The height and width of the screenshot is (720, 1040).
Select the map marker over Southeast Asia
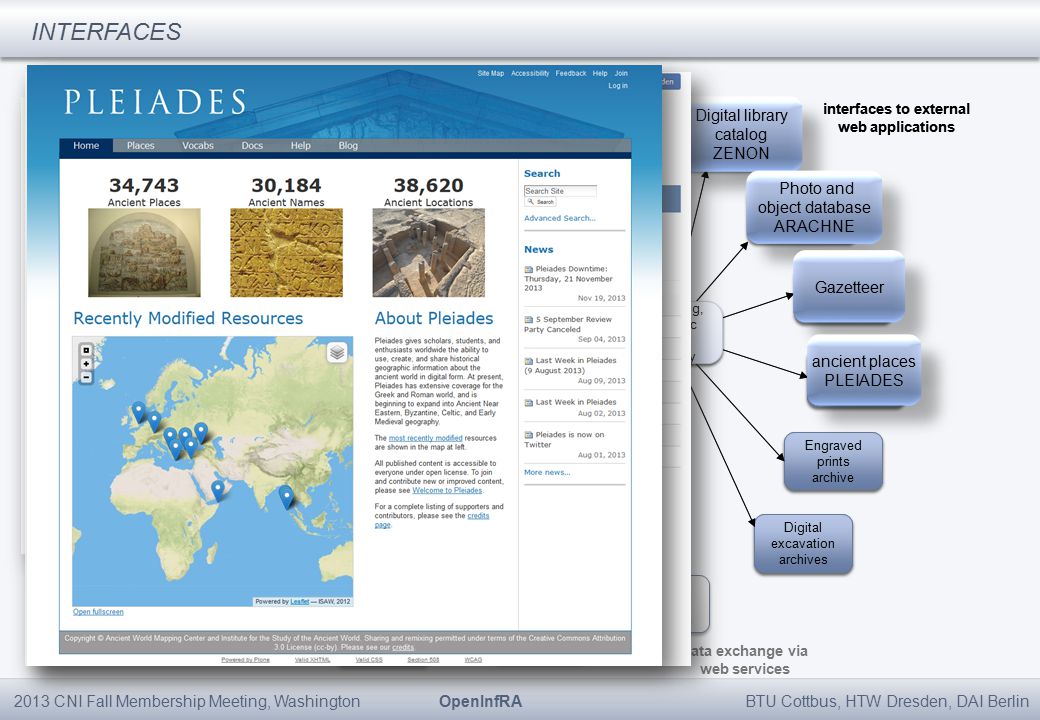(x=286, y=497)
